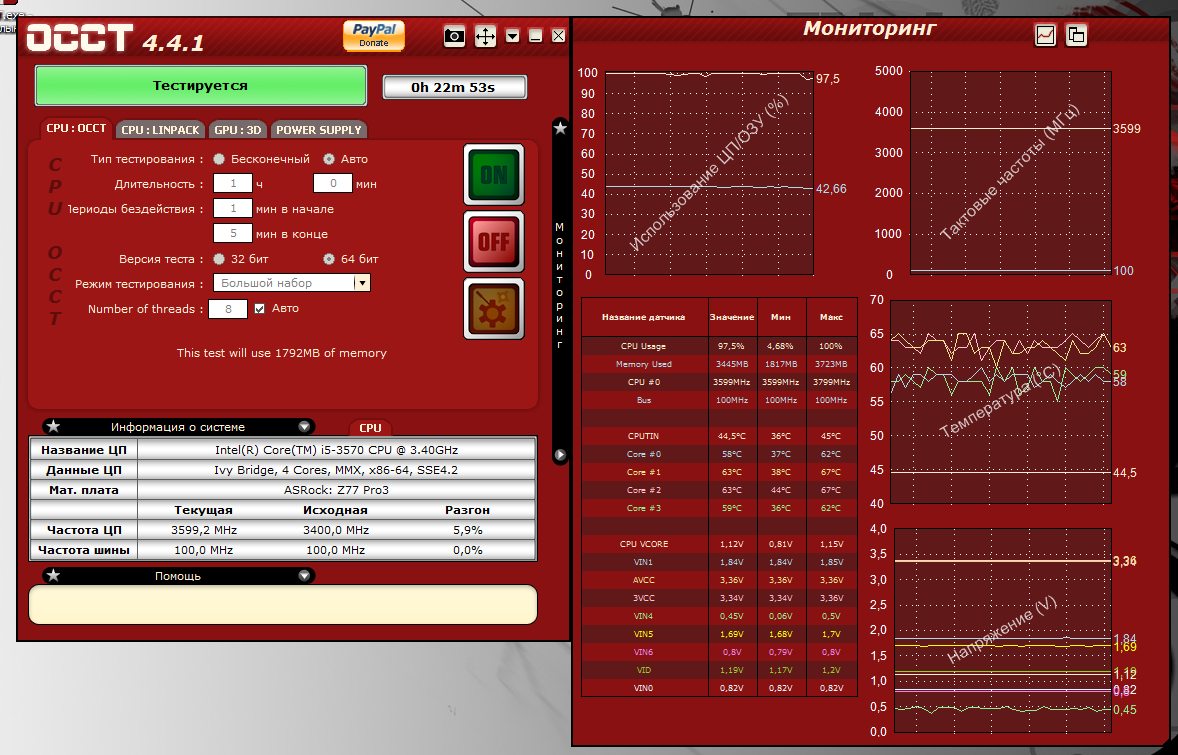This screenshot has height=755, width=1178.
Task: Click the star above the vertical Мониторинг strip
Action: pos(560,128)
